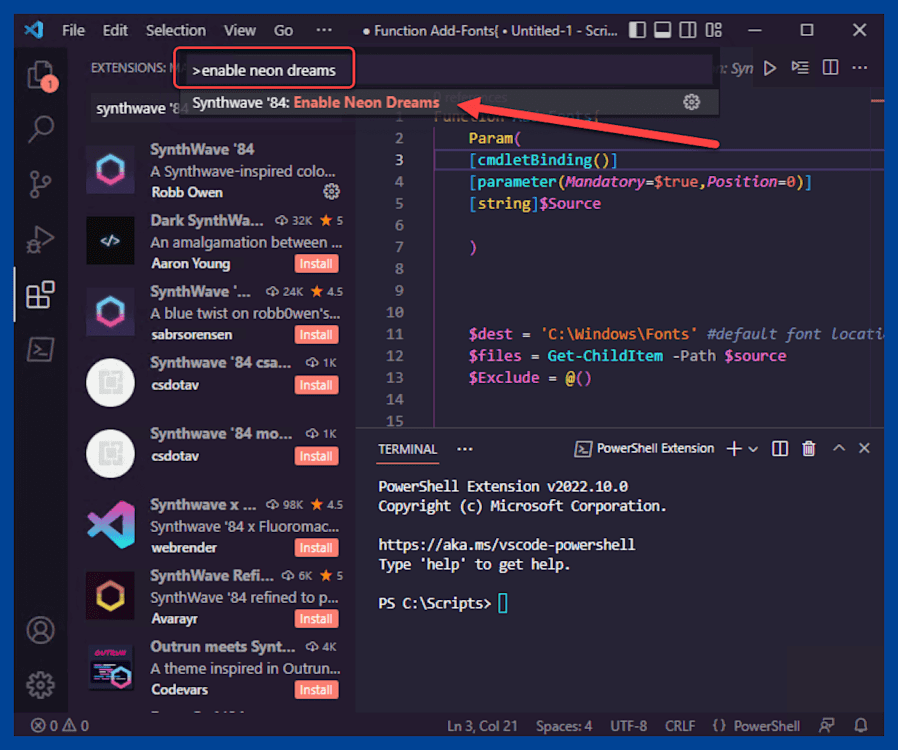
Task: Change indentation via Spaces: 4
Action: [x=564, y=726]
